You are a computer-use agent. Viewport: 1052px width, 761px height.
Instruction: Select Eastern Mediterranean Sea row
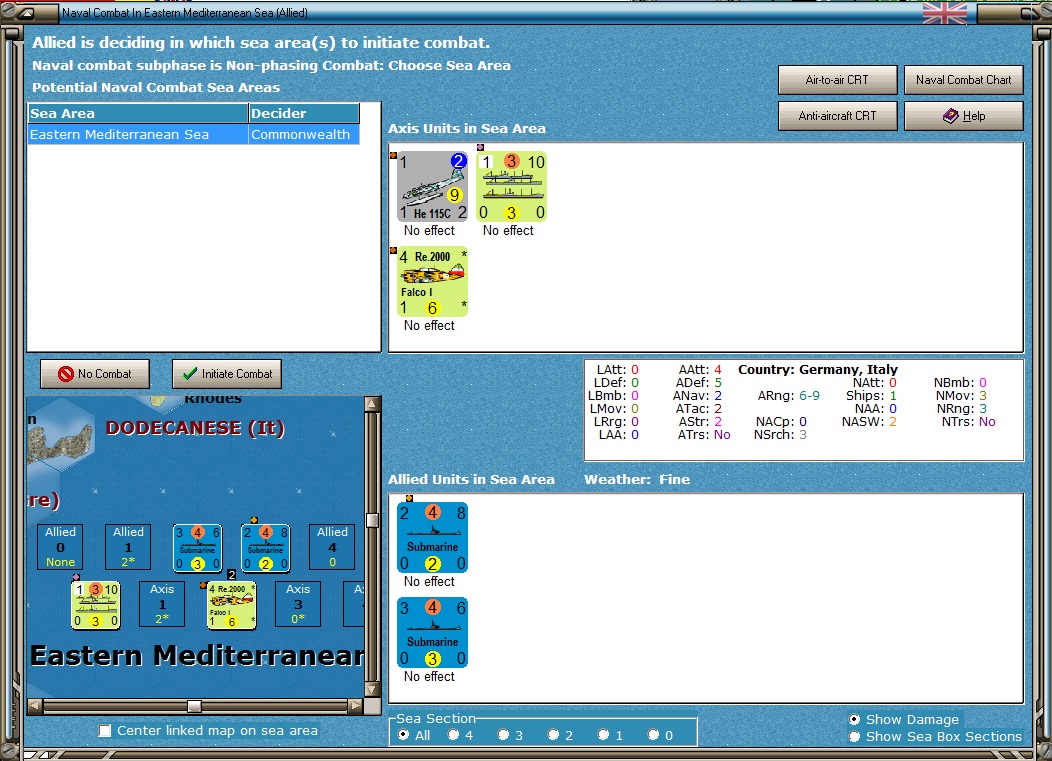(x=194, y=134)
